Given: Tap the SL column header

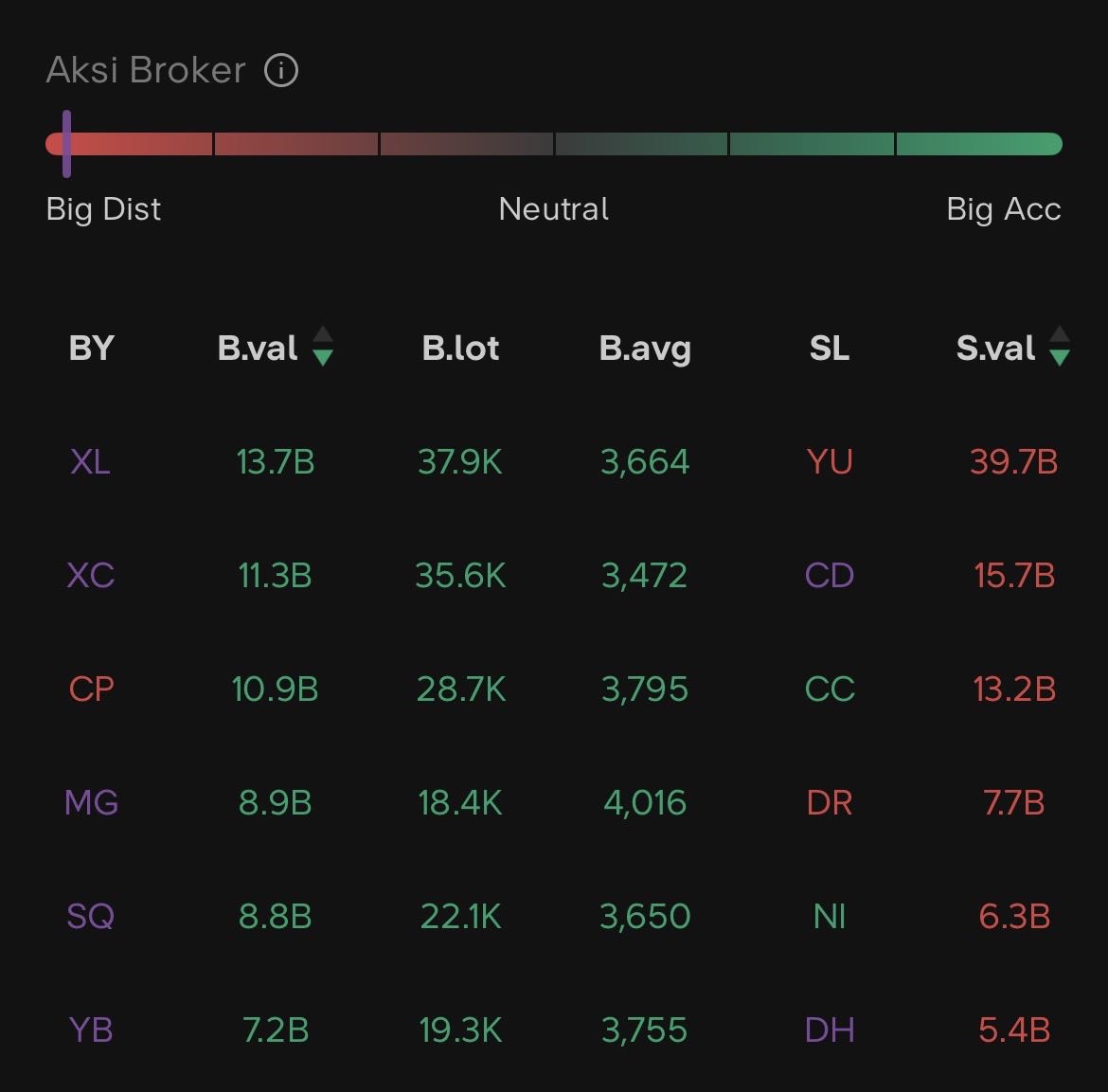Looking at the screenshot, I should (x=830, y=349).
